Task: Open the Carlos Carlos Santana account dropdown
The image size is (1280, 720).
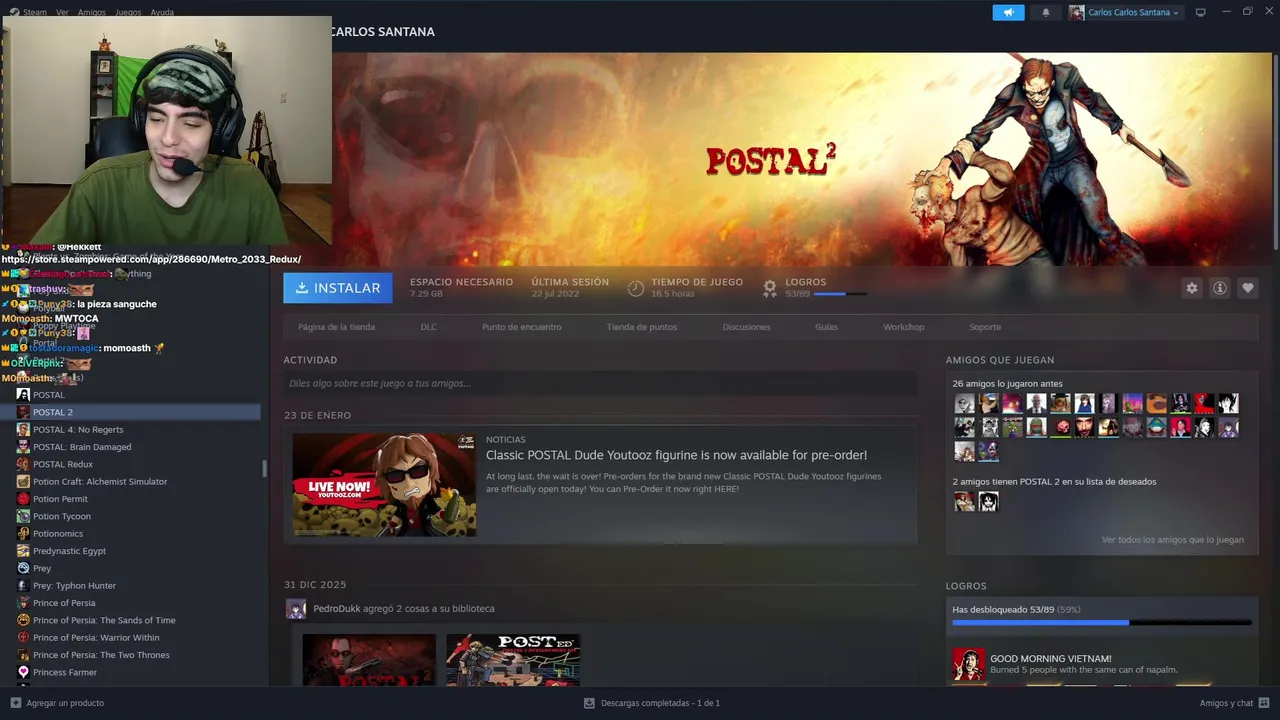Action: (1124, 12)
